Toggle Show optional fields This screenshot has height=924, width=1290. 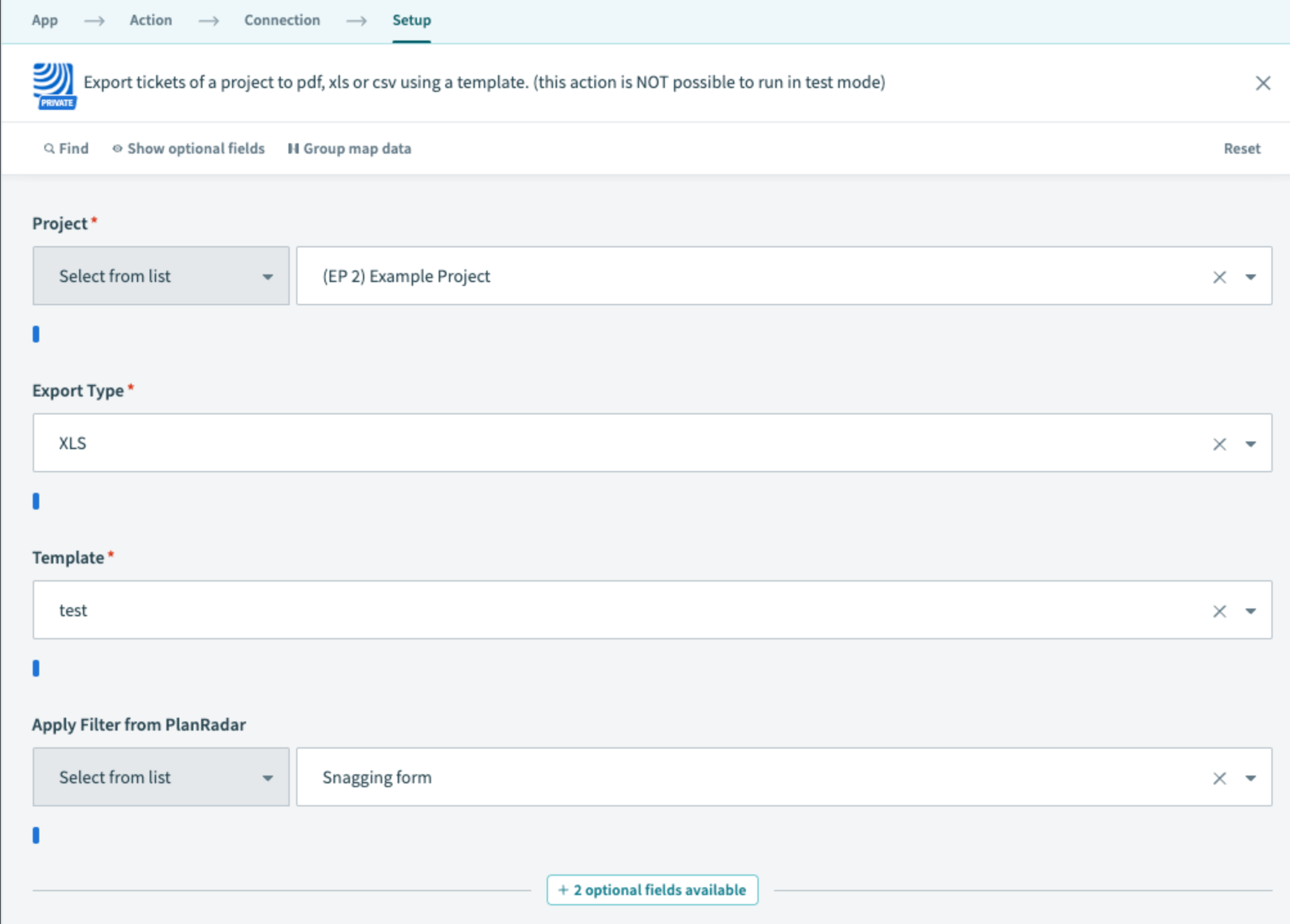point(188,148)
